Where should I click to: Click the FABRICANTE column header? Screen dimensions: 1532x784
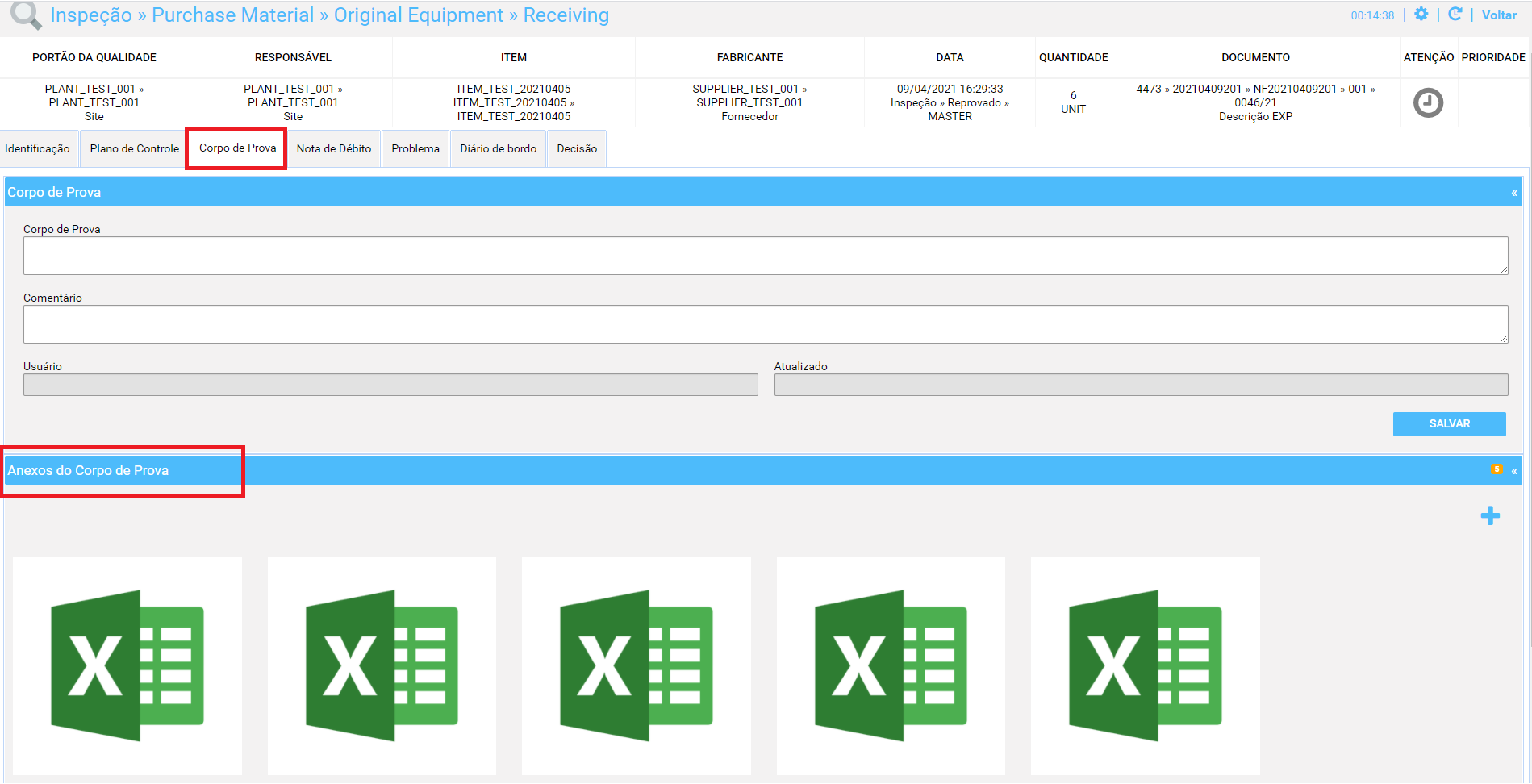749,57
